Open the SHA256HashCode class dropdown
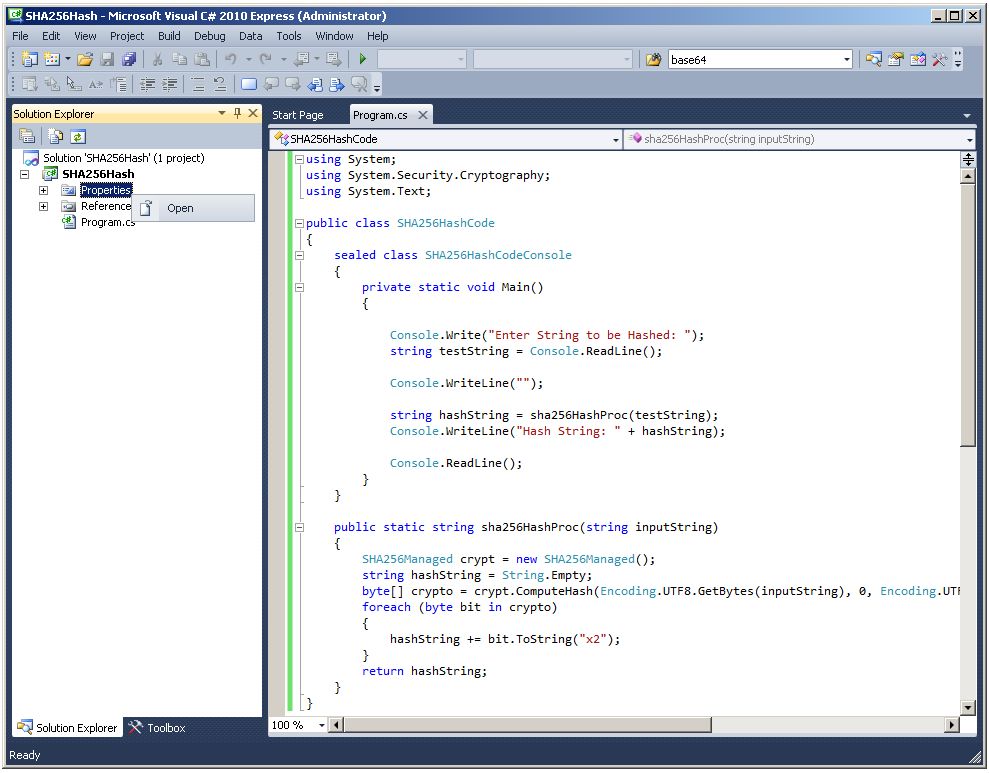 [615, 140]
